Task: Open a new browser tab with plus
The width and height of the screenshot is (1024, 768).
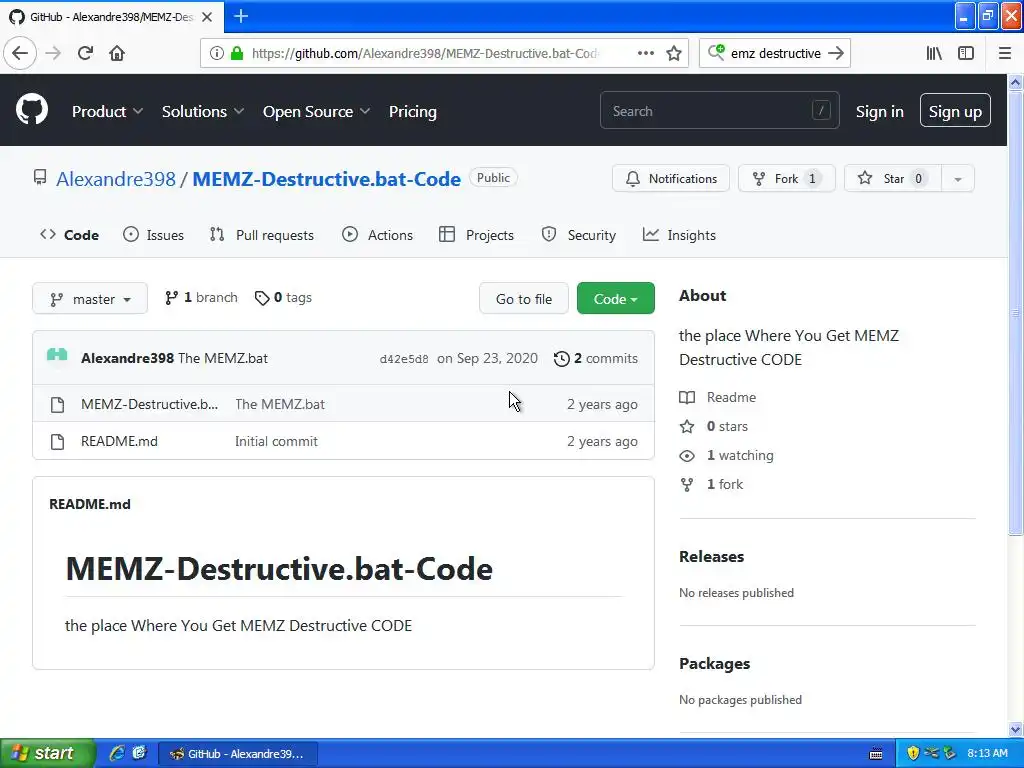Action: (x=241, y=16)
